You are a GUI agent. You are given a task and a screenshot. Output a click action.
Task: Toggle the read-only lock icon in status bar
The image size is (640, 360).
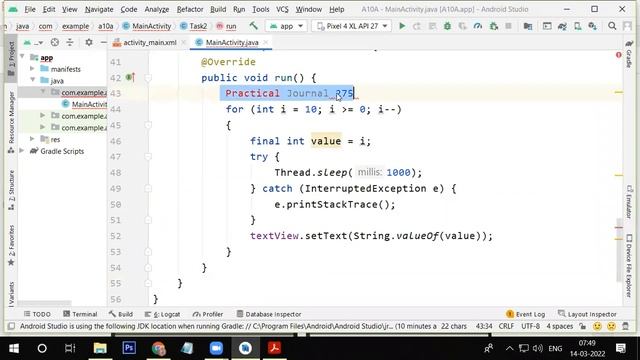point(583,326)
